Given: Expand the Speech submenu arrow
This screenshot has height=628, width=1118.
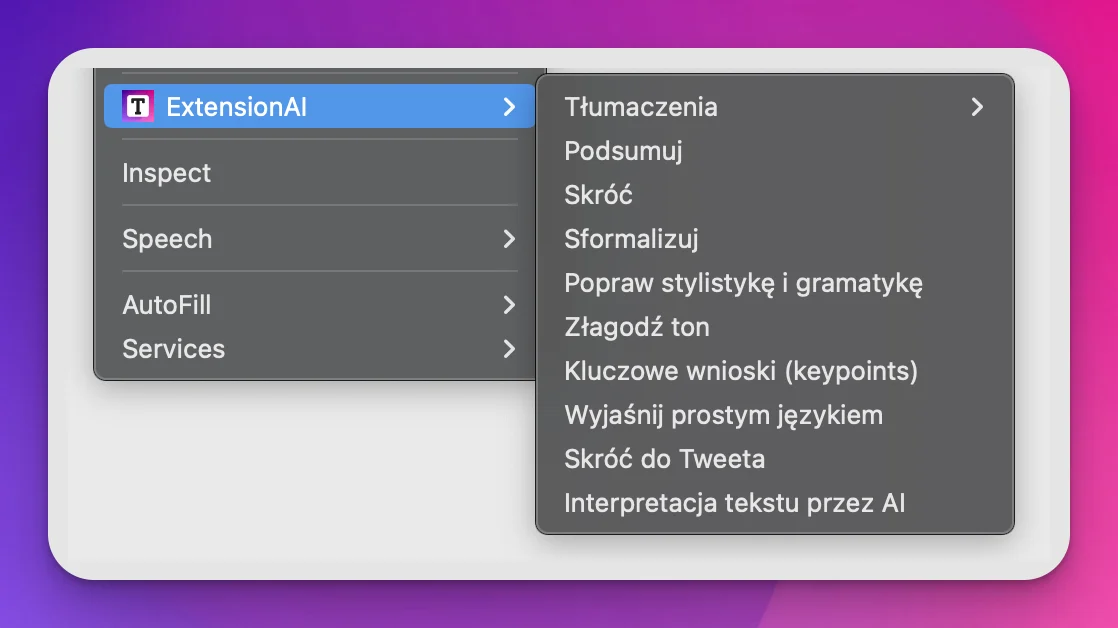Looking at the screenshot, I should pos(509,239).
